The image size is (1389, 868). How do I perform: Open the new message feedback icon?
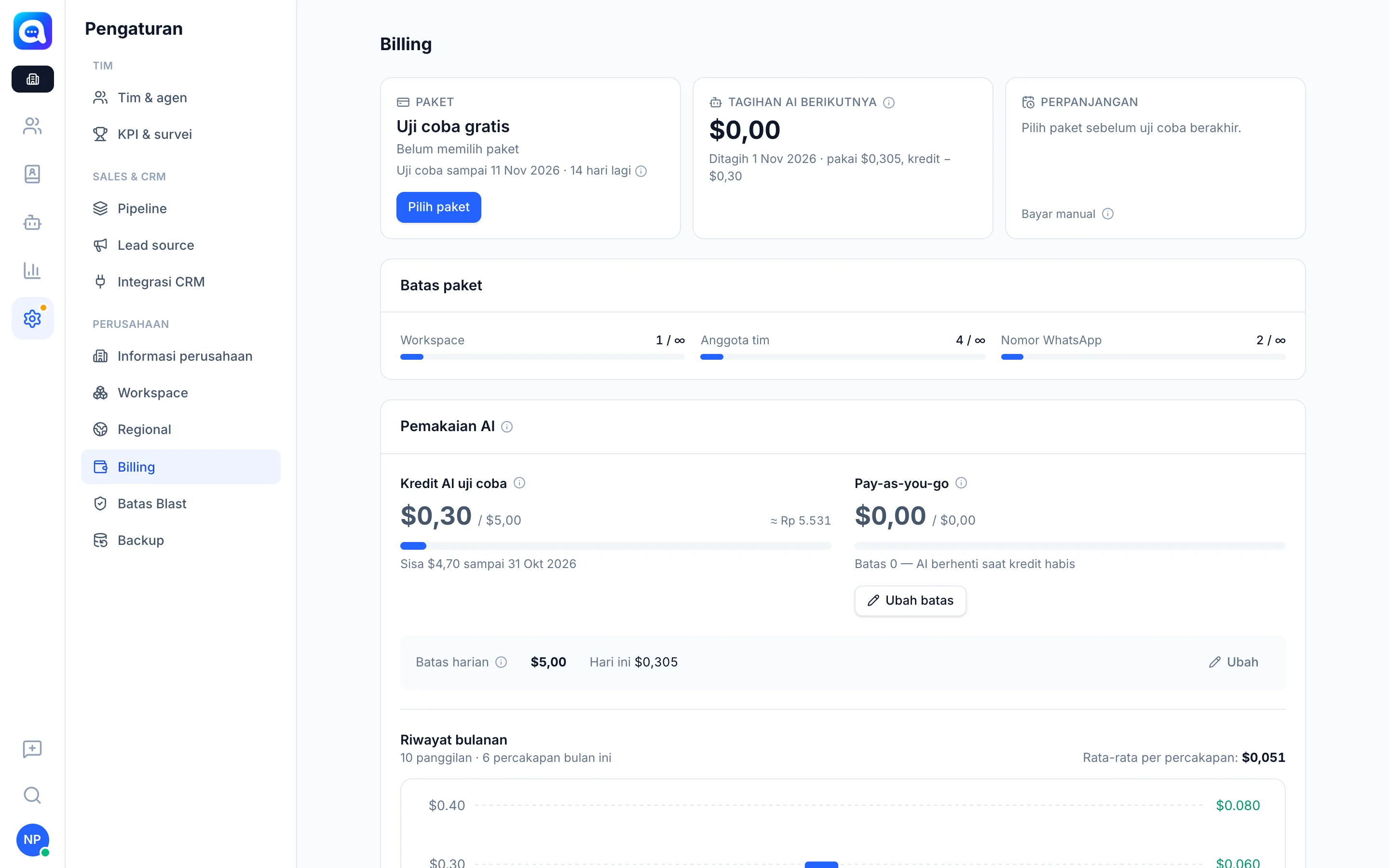click(x=33, y=748)
